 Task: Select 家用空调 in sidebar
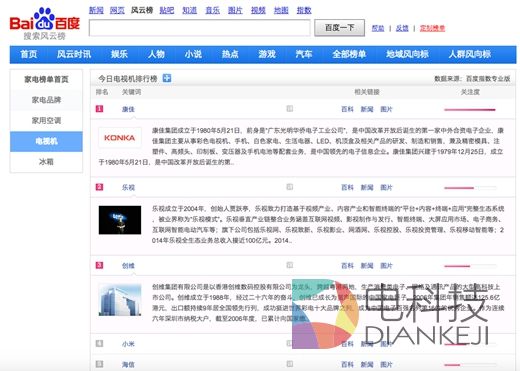[x=46, y=120]
